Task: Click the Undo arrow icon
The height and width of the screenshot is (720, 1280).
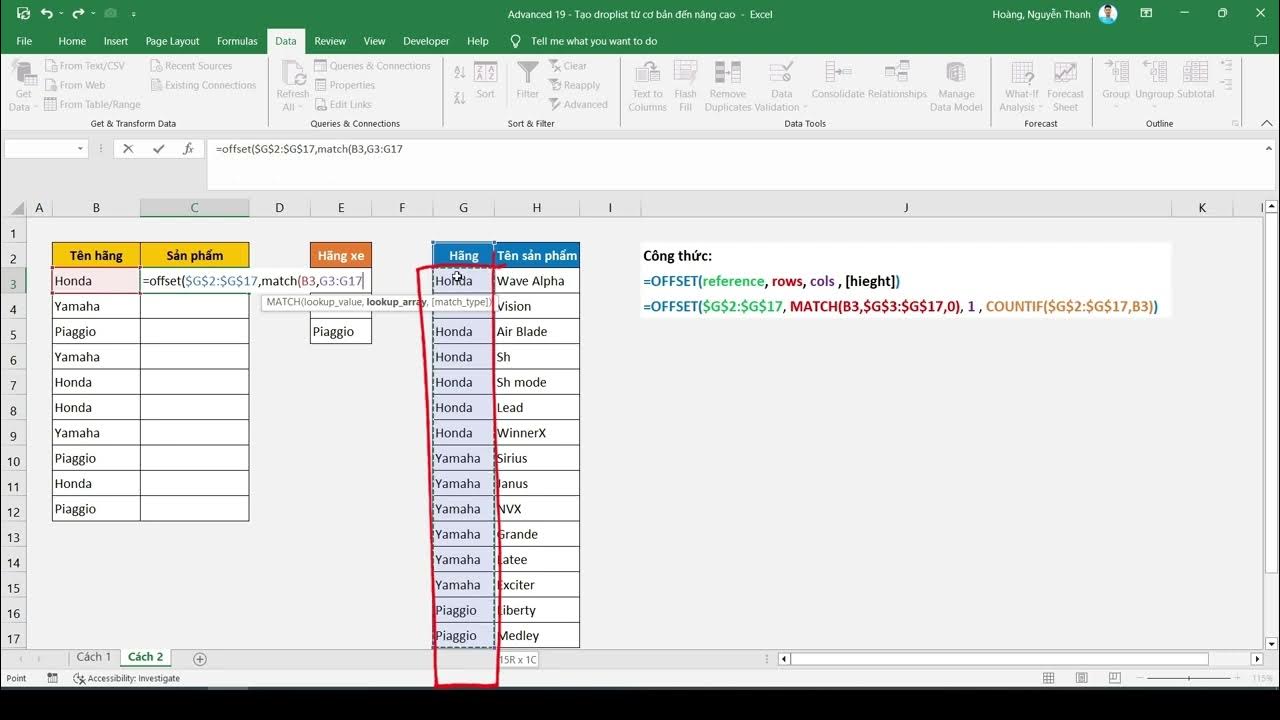Action: (47, 14)
